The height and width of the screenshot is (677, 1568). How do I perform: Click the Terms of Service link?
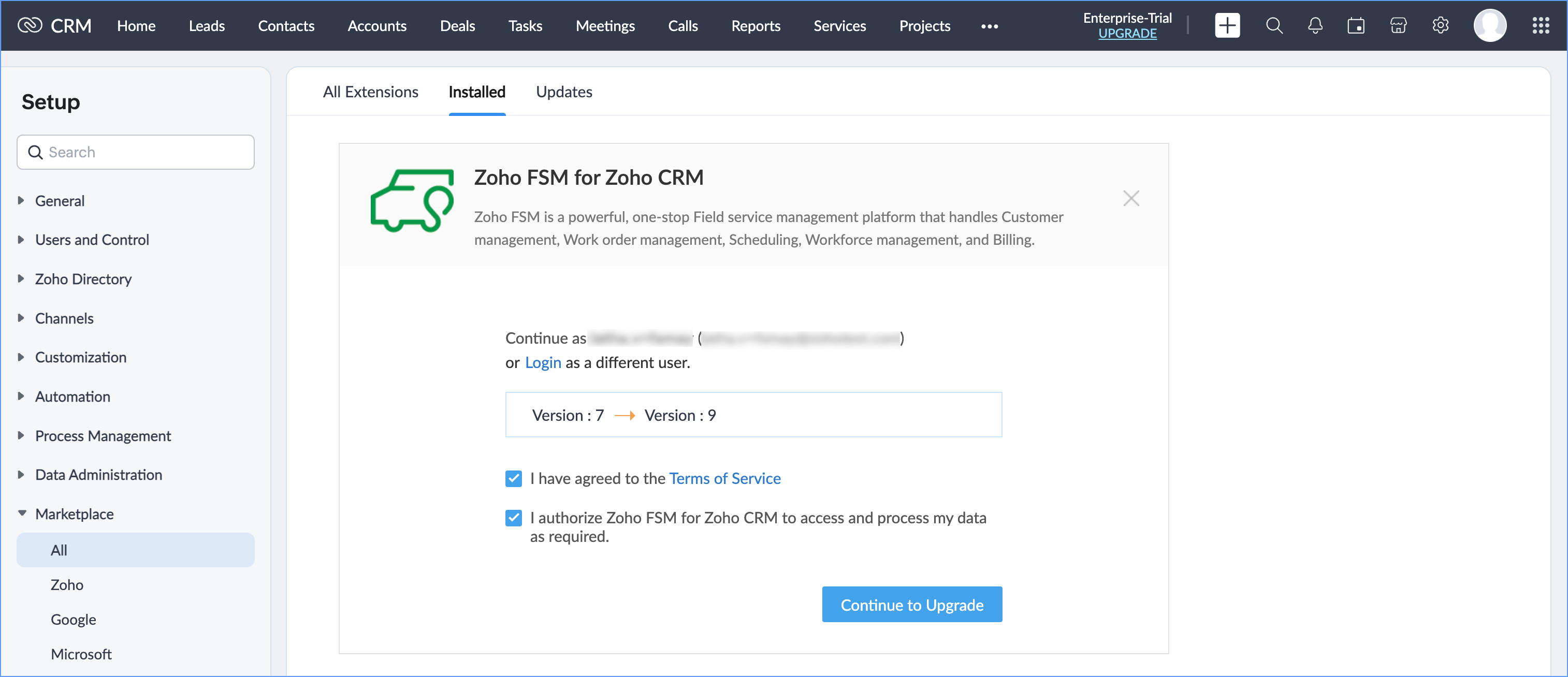[x=724, y=479]
